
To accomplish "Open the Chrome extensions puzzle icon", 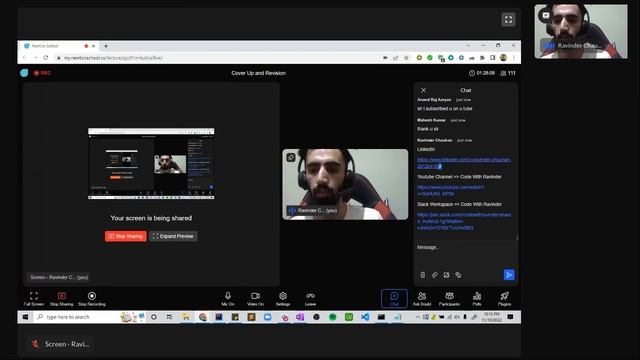I will (482, 58).
